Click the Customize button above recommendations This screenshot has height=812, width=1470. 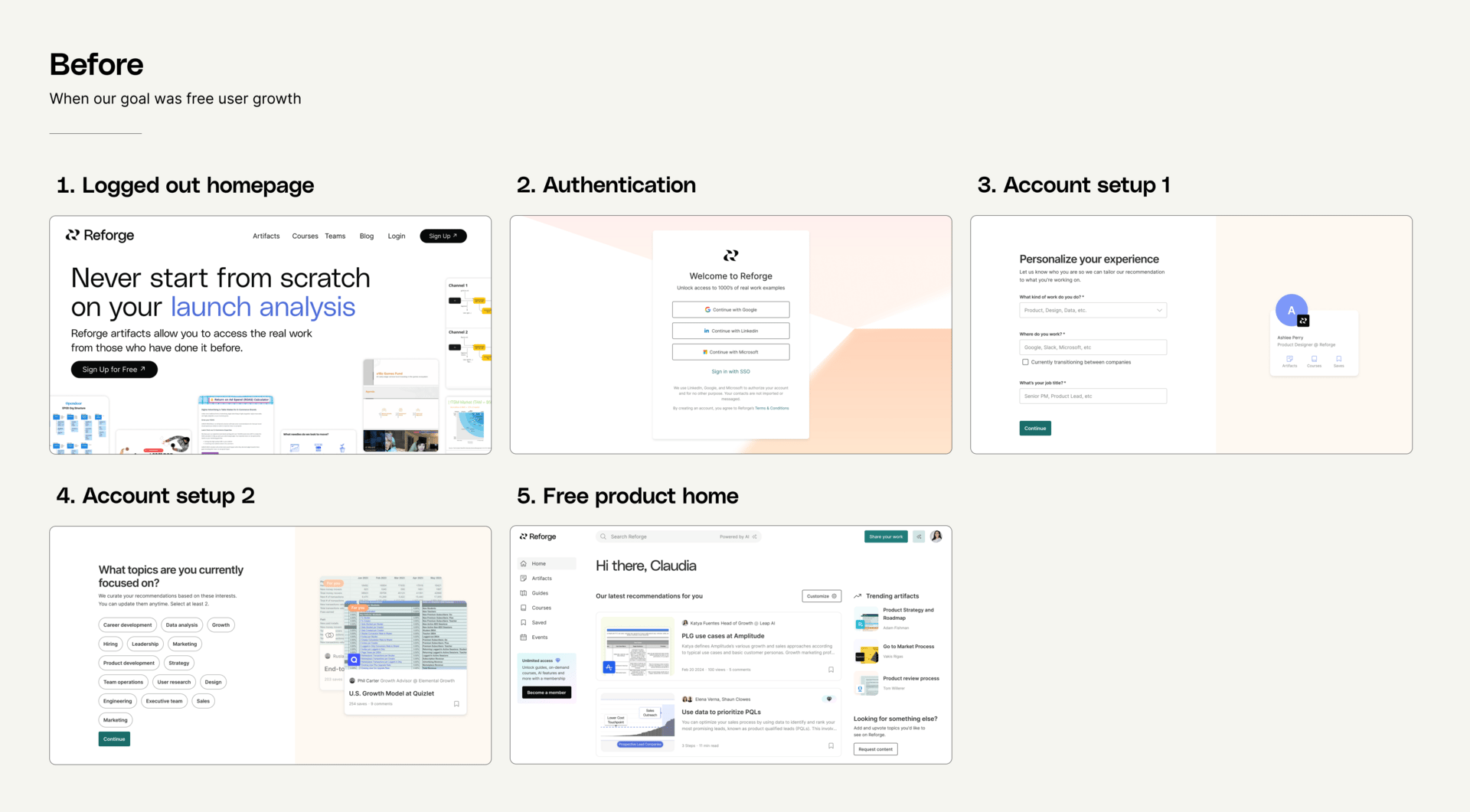coord(822,596)
